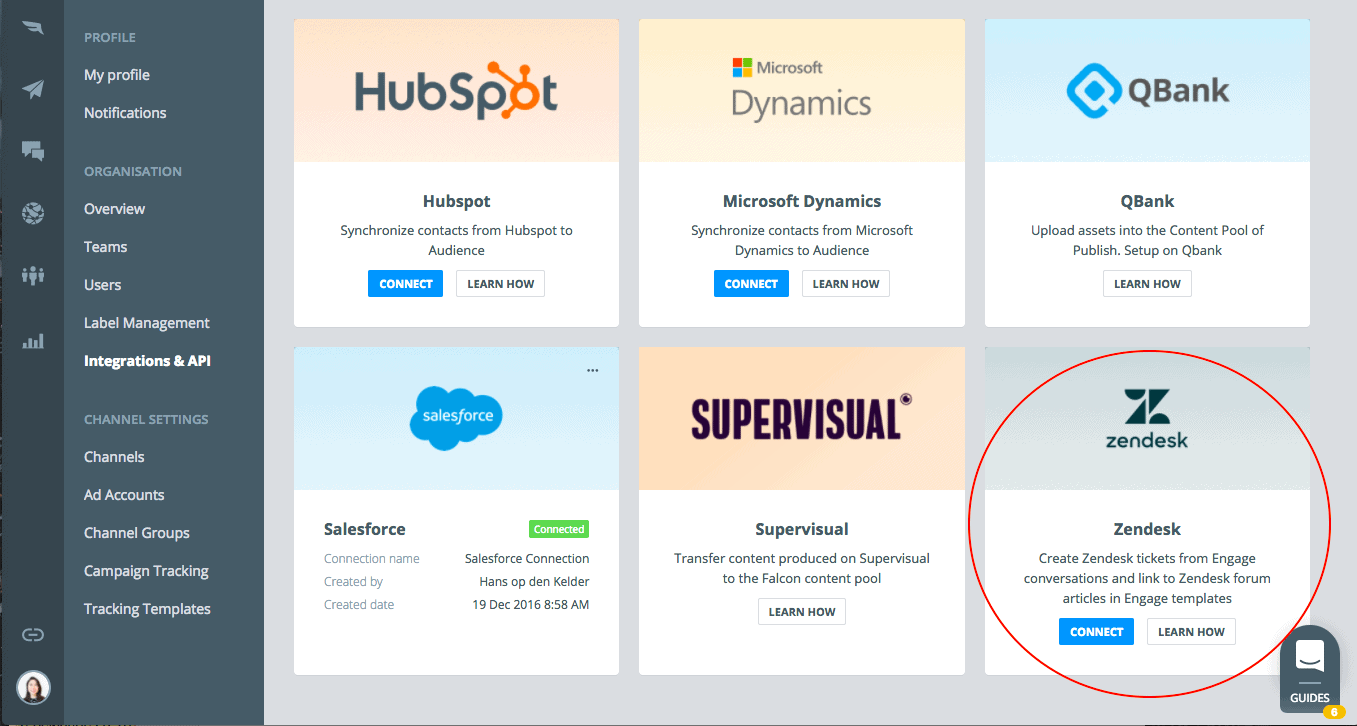Open the Engage chat bubbles icon
The width and height of the screenshot is (1357, 726).
pyautogui.click(x=33, y=152)
